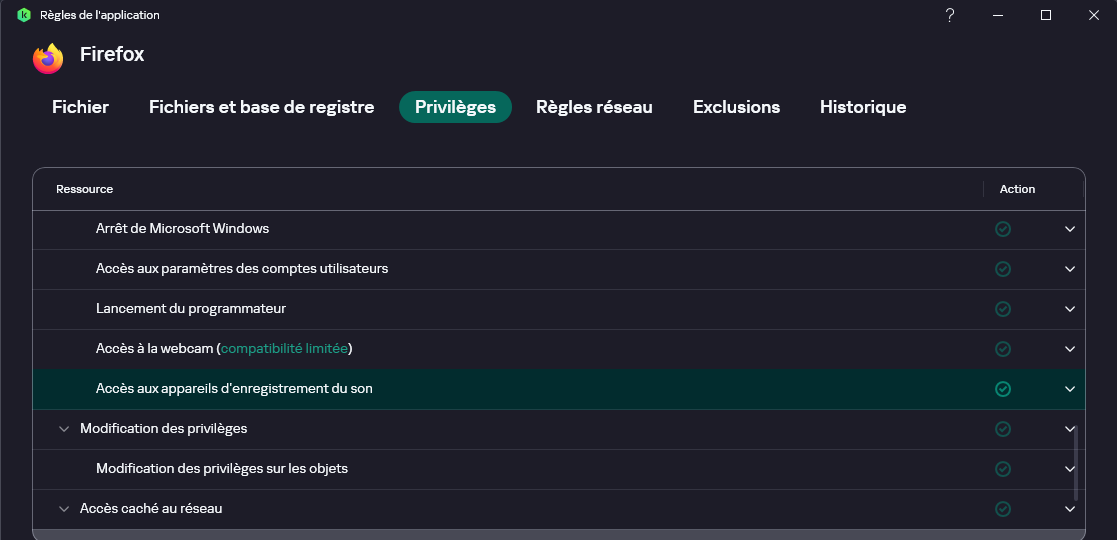Viewport: 1117px width, 540px height.
Task: Click the allow icon for Accès à la webcam
Action: point(1002,349)
